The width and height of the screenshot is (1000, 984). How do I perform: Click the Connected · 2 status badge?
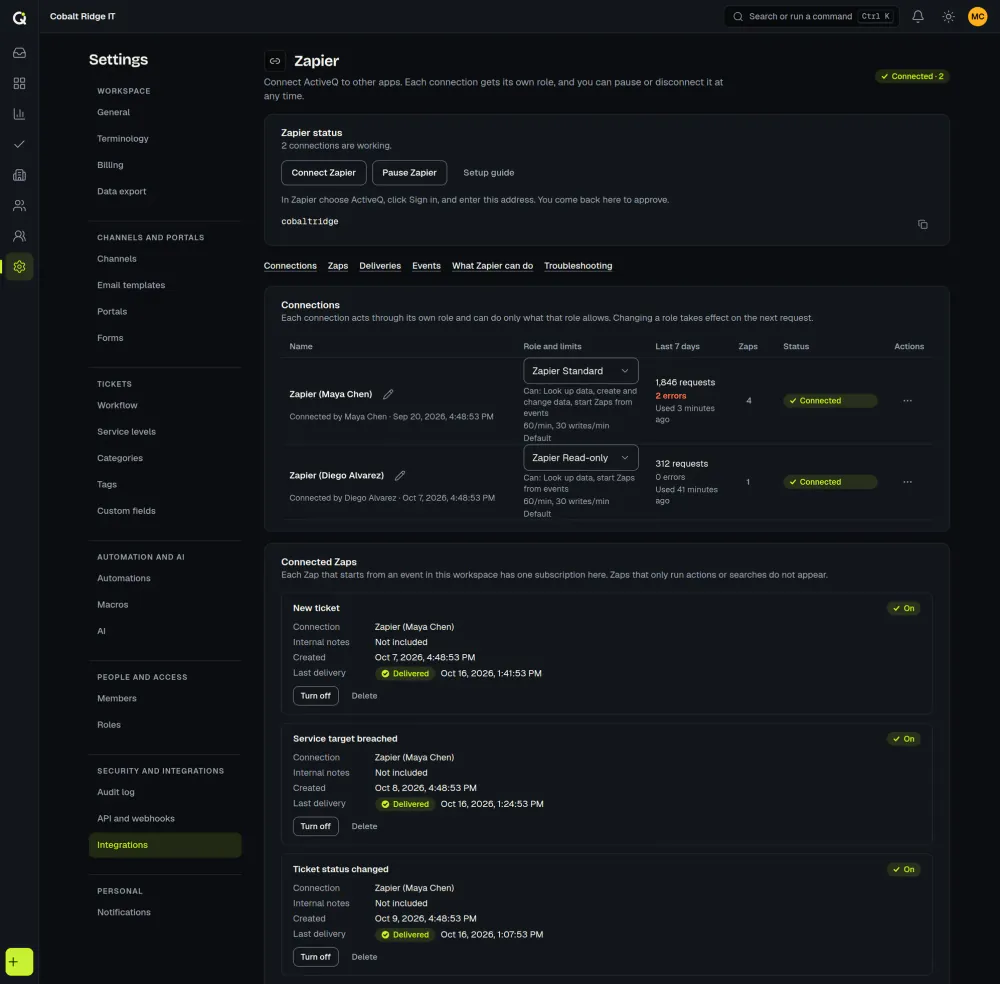(912, 77)
